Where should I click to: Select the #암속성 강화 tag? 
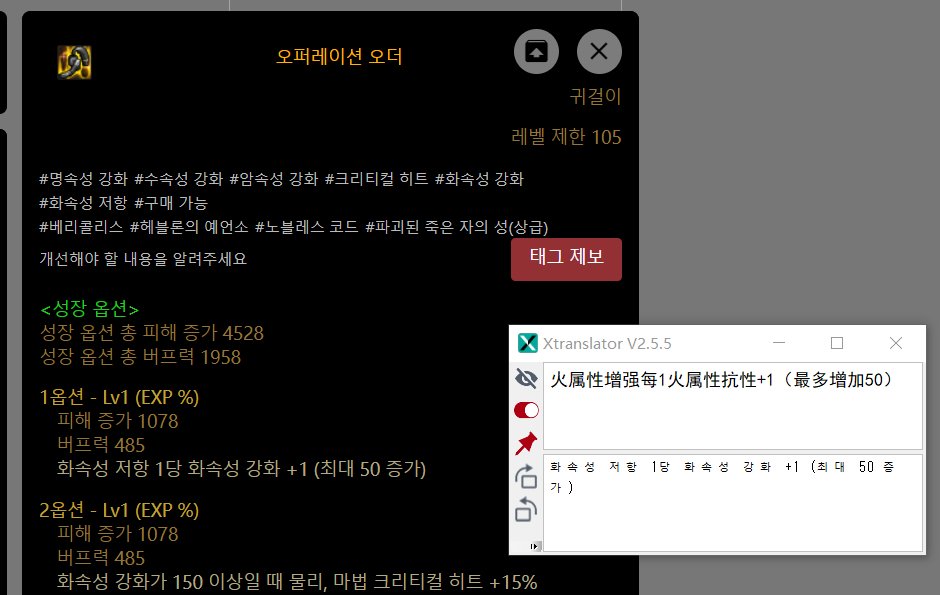pyautogui.click(x=273, y=179)
